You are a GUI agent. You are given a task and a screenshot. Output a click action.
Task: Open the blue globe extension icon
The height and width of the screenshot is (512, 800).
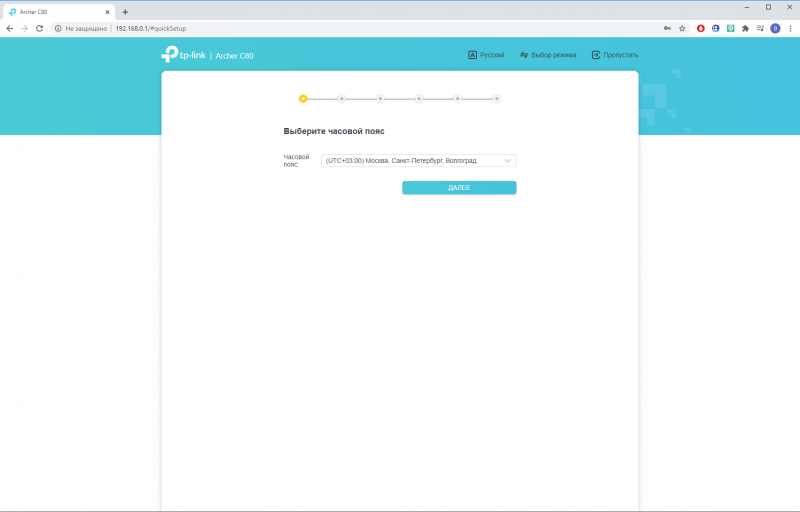pyautogui.click(x=715, y=29)
